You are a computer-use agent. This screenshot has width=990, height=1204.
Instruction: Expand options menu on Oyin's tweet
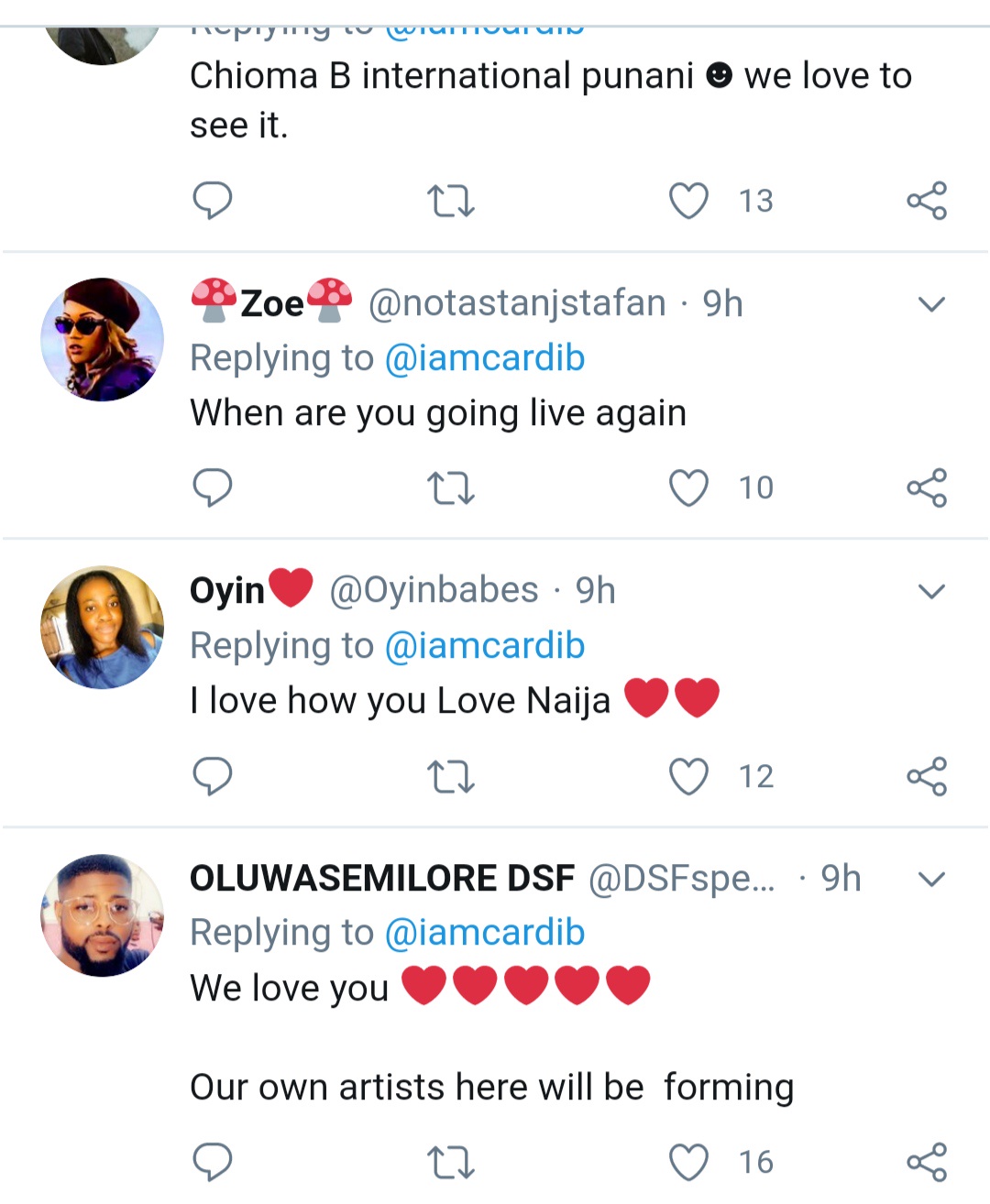(x=931, y=592)
